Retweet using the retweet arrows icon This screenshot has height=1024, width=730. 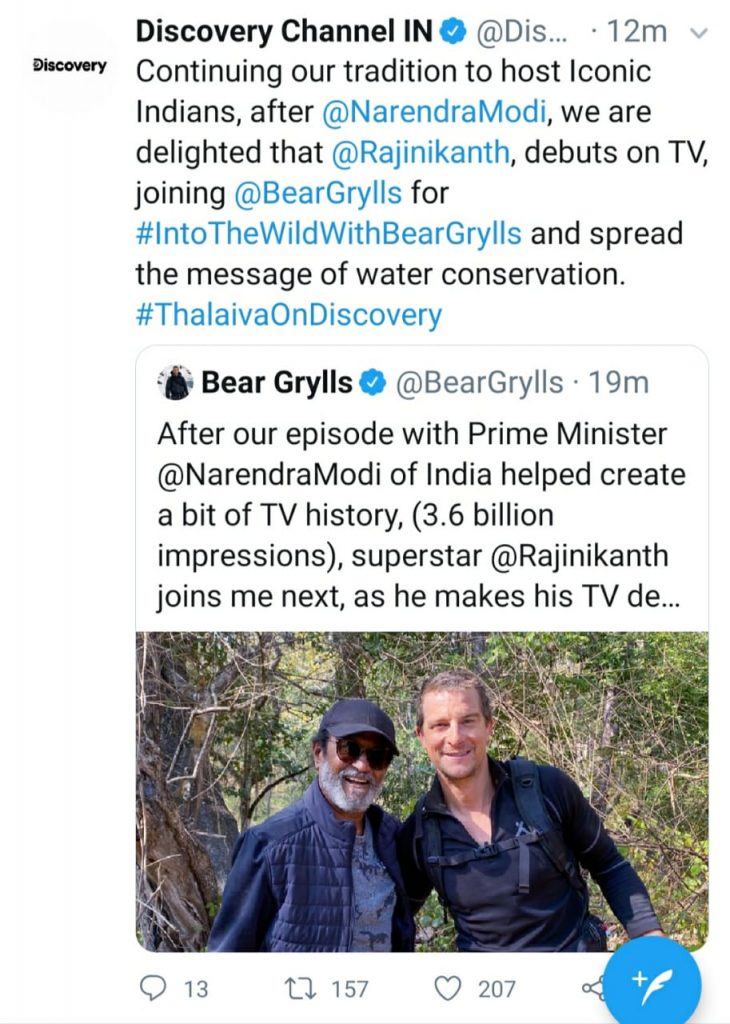(302, 988)
